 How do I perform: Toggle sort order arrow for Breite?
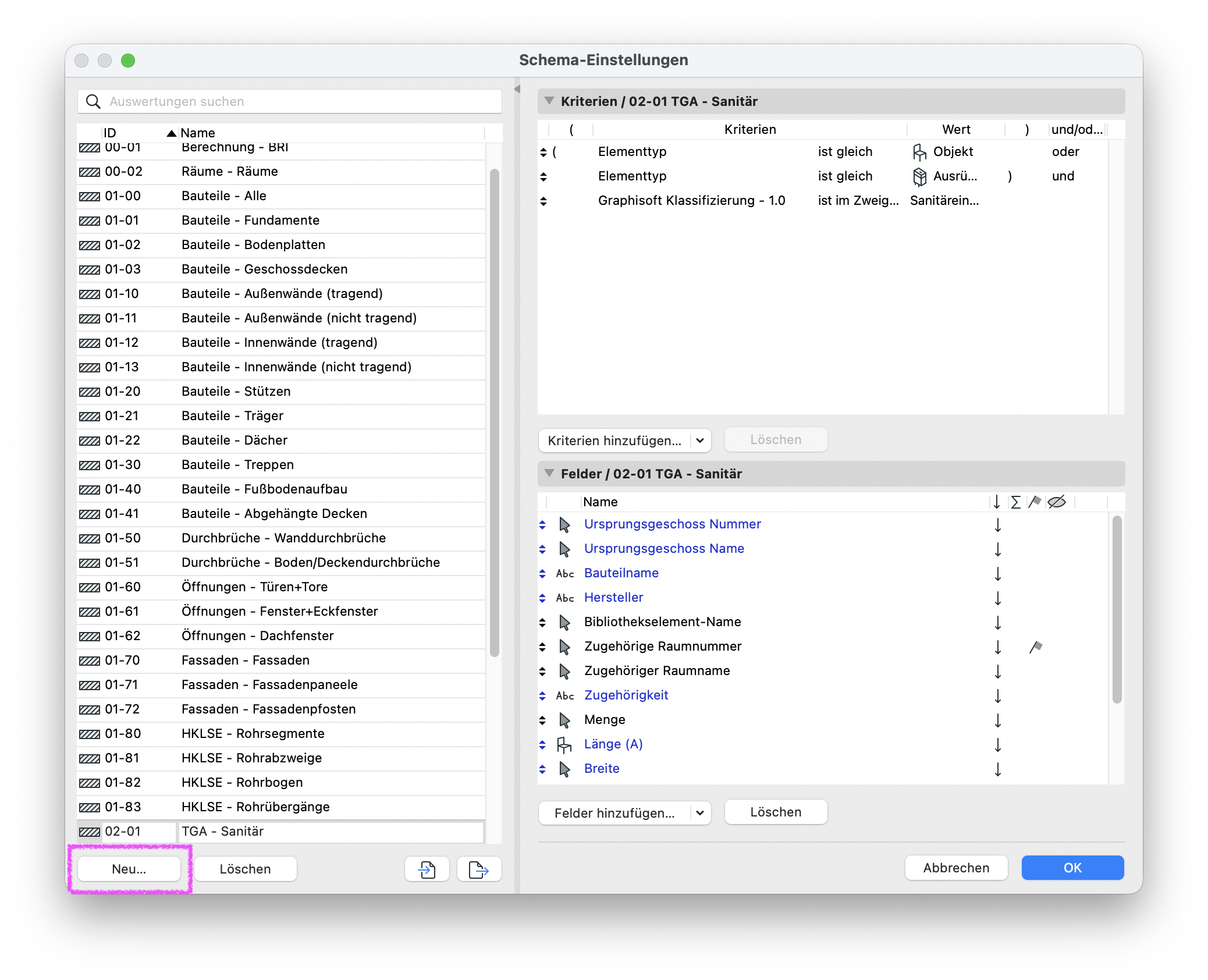[x=997, y=769]
